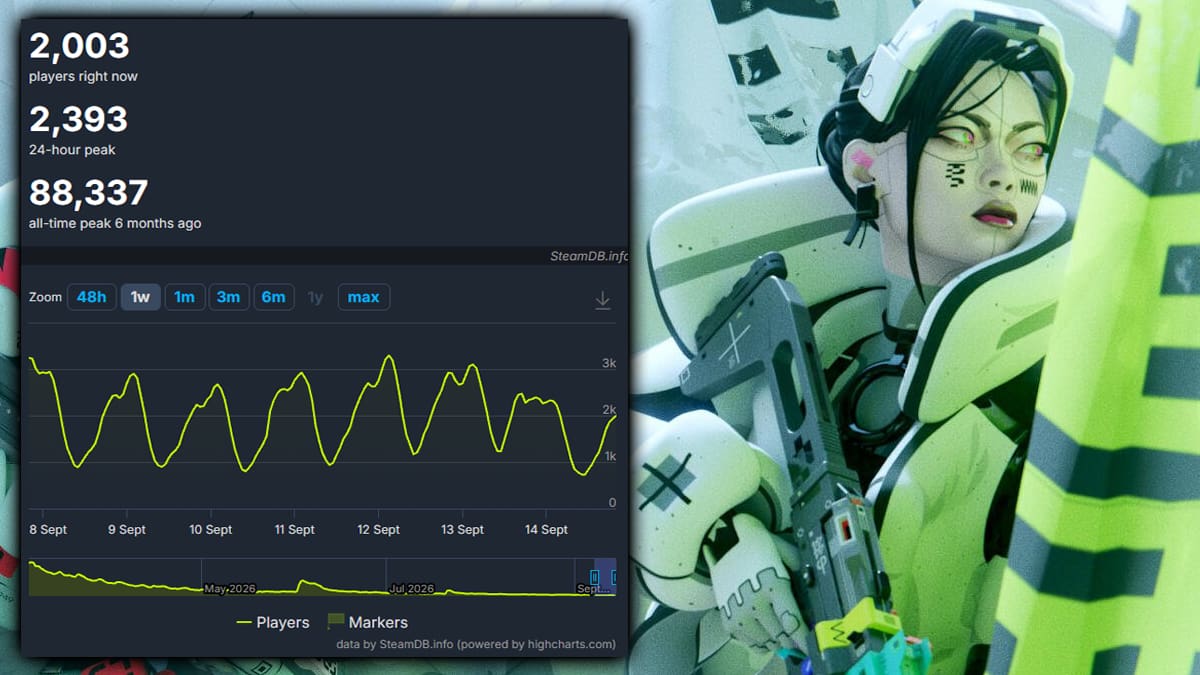This screenshot has width=1200, height=675.
Task: Click the 9 Sept axis label
Action: pyautogui.click(x=127, y=530)
